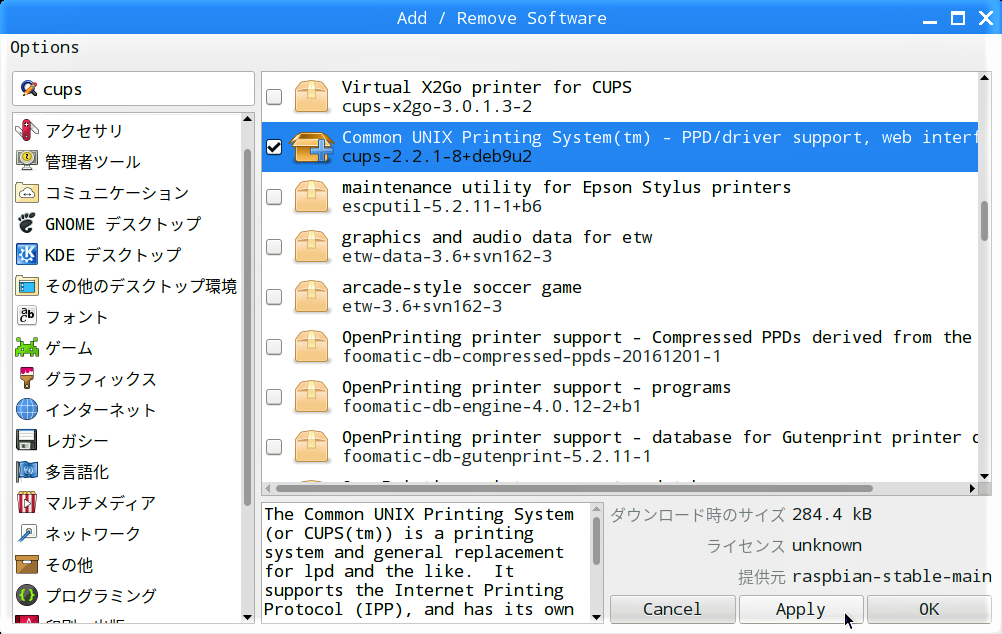Check the foomatic-db-gutenprint checkbox
This screenshot has height=634, width=1002.
point(274,447)
